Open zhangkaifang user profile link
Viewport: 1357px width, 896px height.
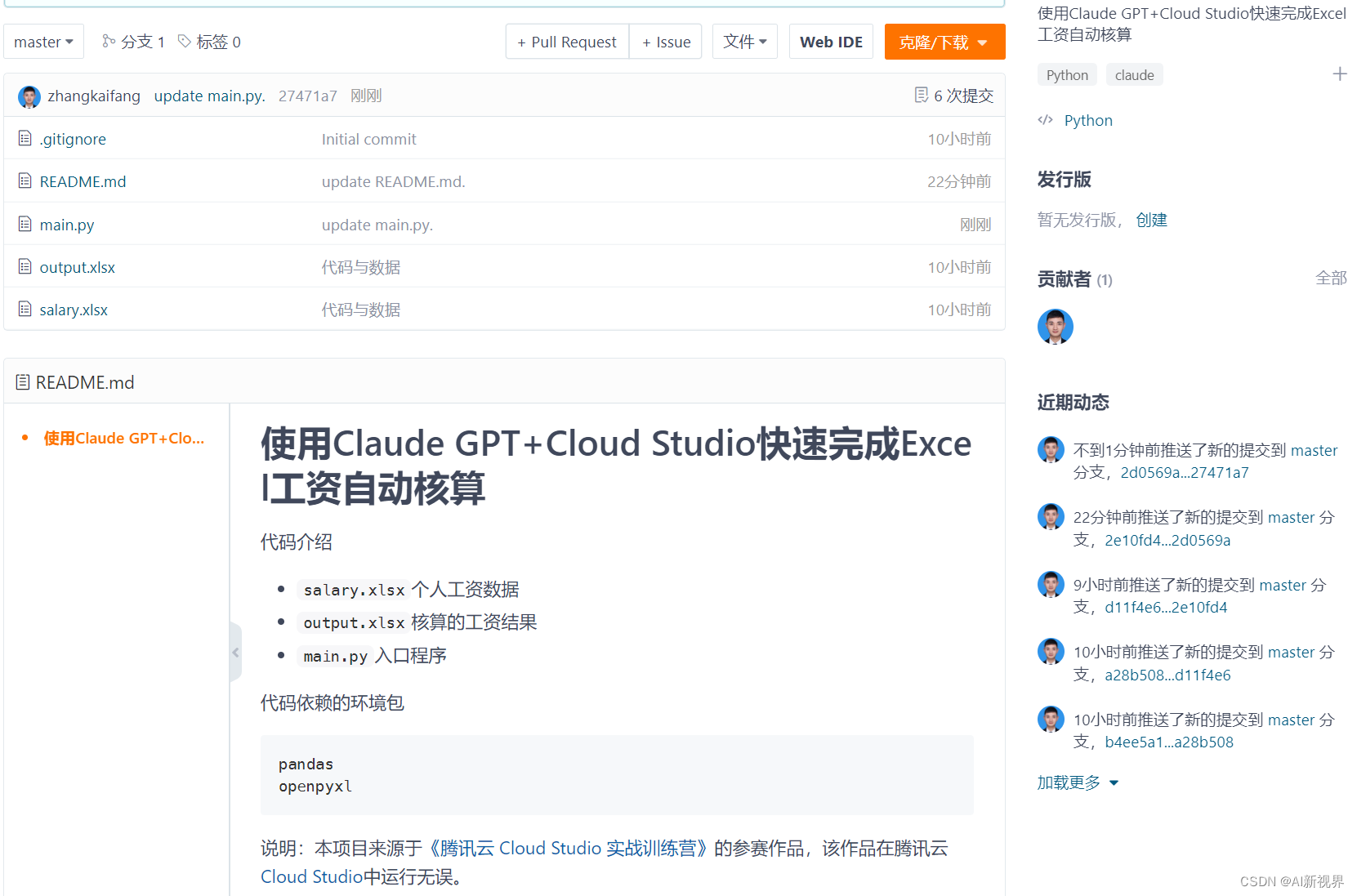click(x=94, y=96)
